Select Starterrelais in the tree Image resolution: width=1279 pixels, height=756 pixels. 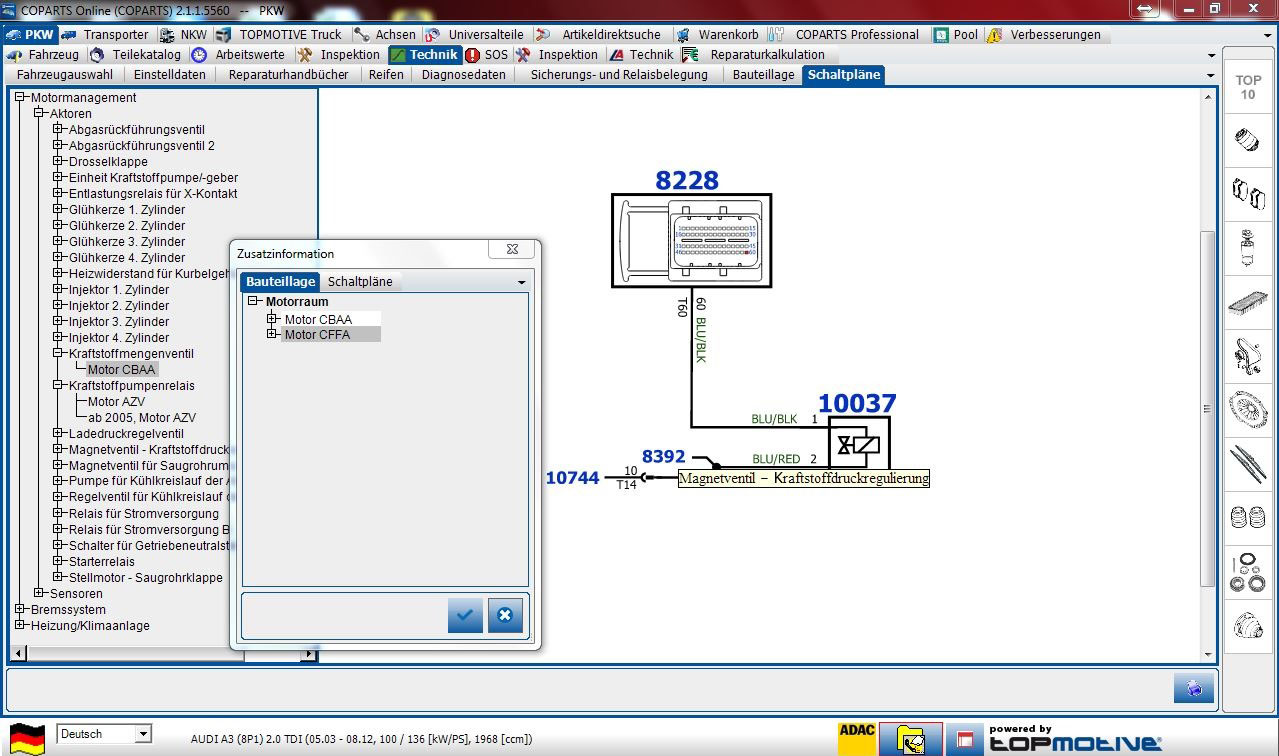pyautogui.click(x=101, y=562)
